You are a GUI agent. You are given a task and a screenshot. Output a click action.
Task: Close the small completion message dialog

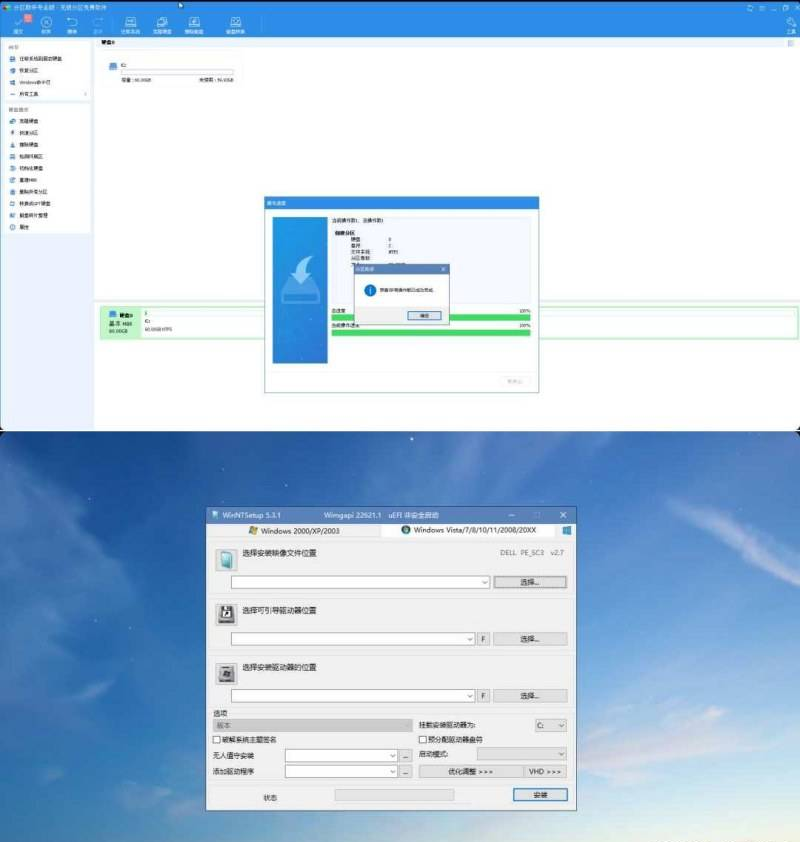coord(443,269)
